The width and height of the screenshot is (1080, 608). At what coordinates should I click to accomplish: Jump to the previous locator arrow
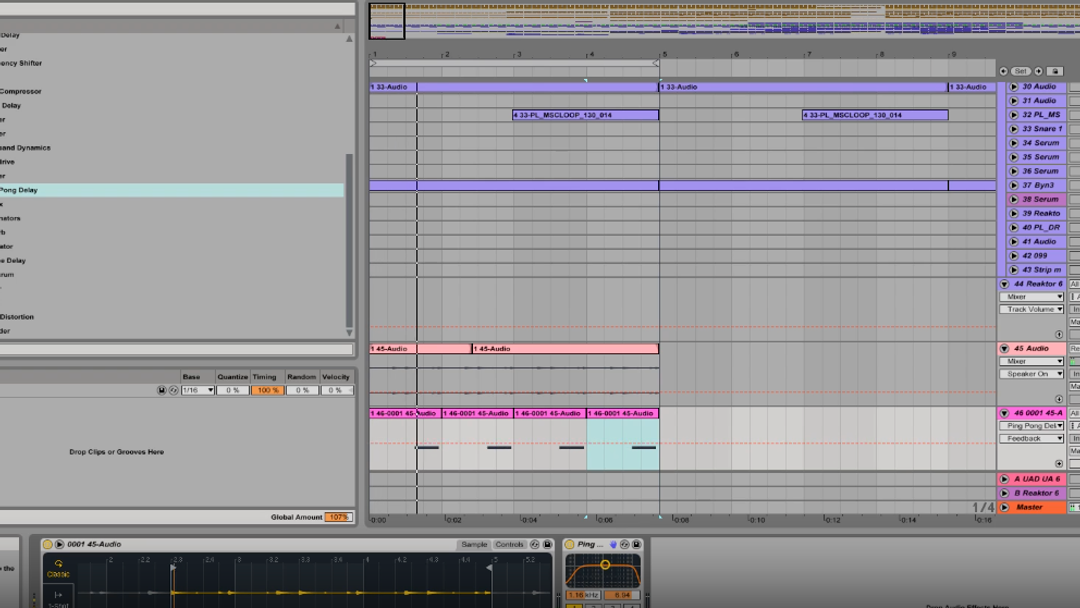coord(1004,71)
